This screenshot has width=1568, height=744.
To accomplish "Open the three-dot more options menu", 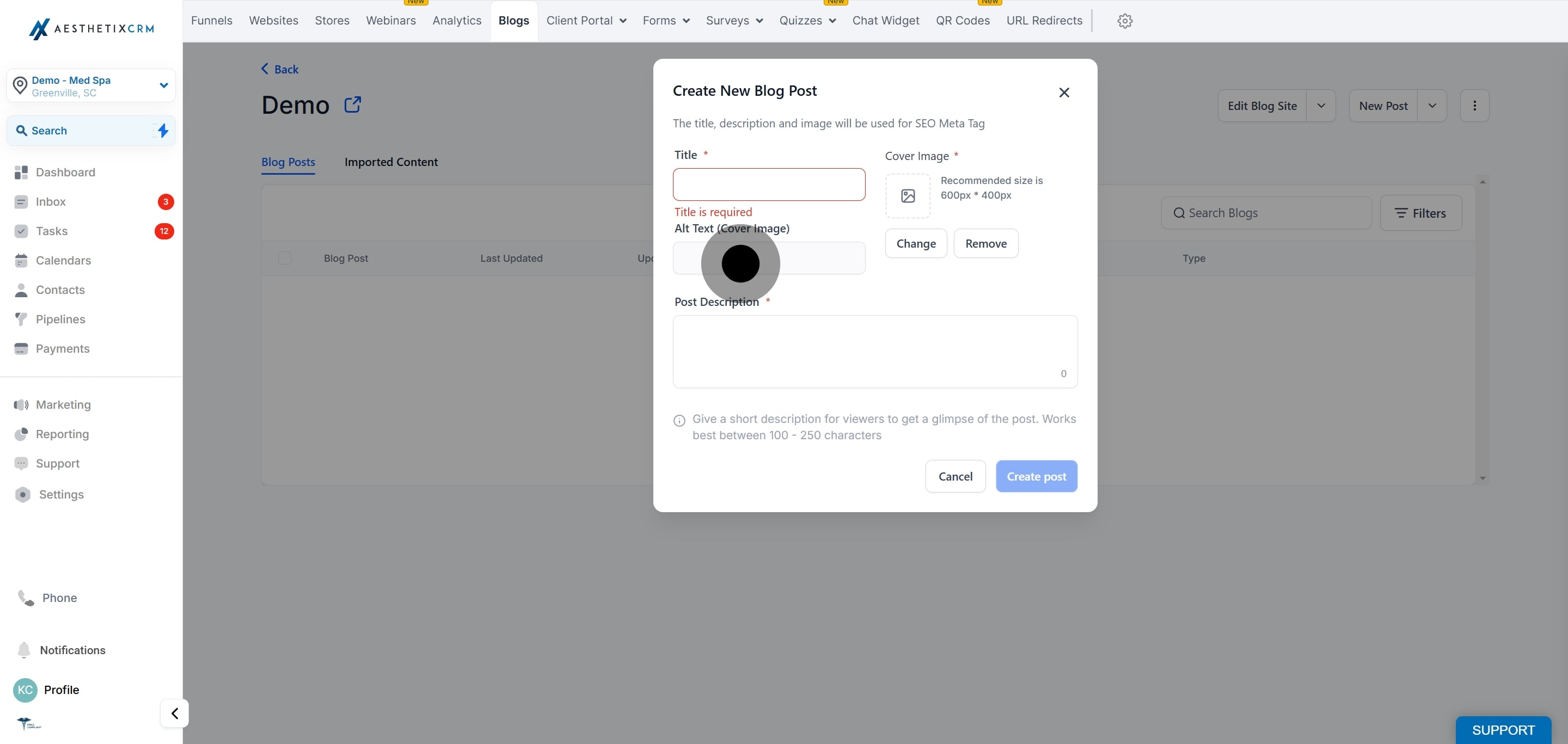I will pyautogui.click(x=1474, y=106).
